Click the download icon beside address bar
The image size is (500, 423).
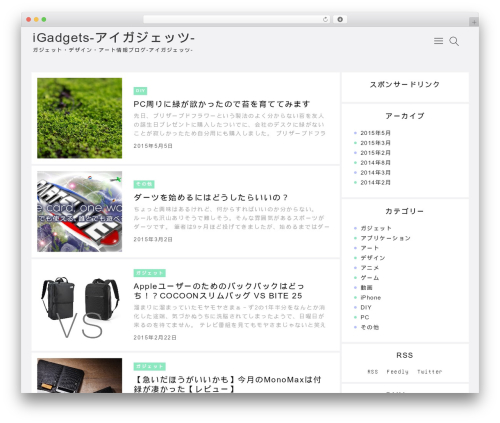[x=340, y=19]
